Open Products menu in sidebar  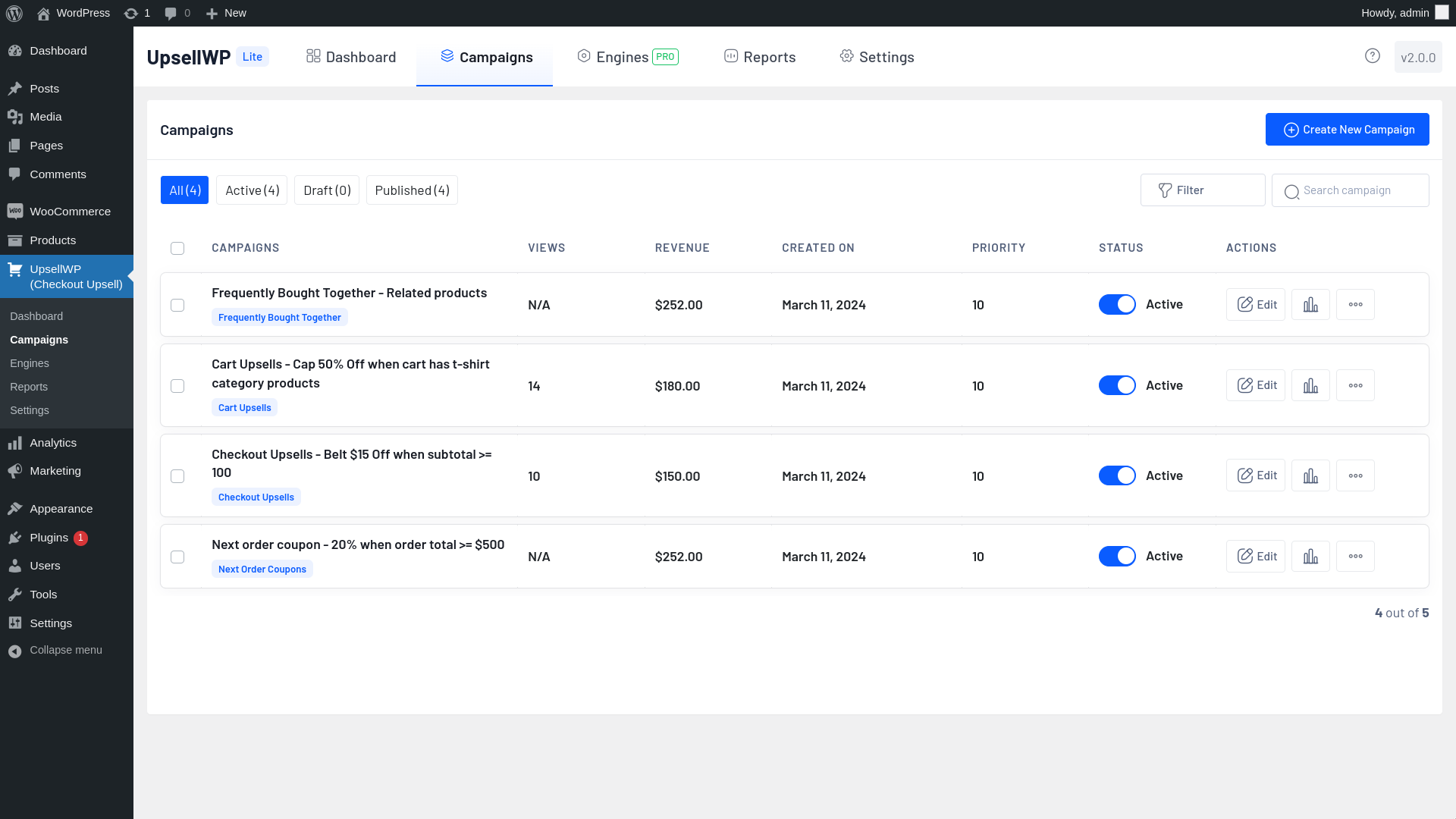[x=67, y=240]
